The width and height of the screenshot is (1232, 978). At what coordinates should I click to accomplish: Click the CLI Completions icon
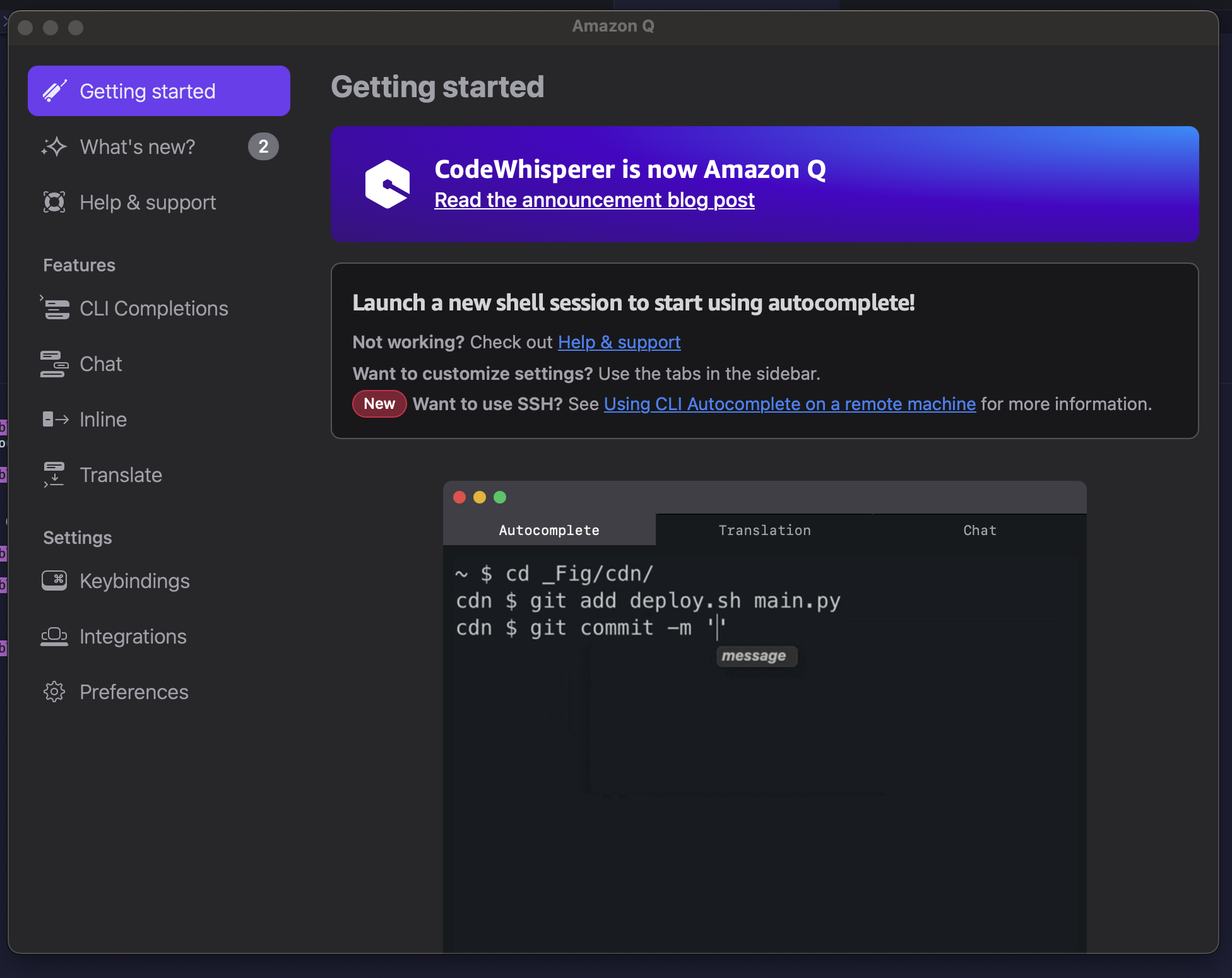54,308
